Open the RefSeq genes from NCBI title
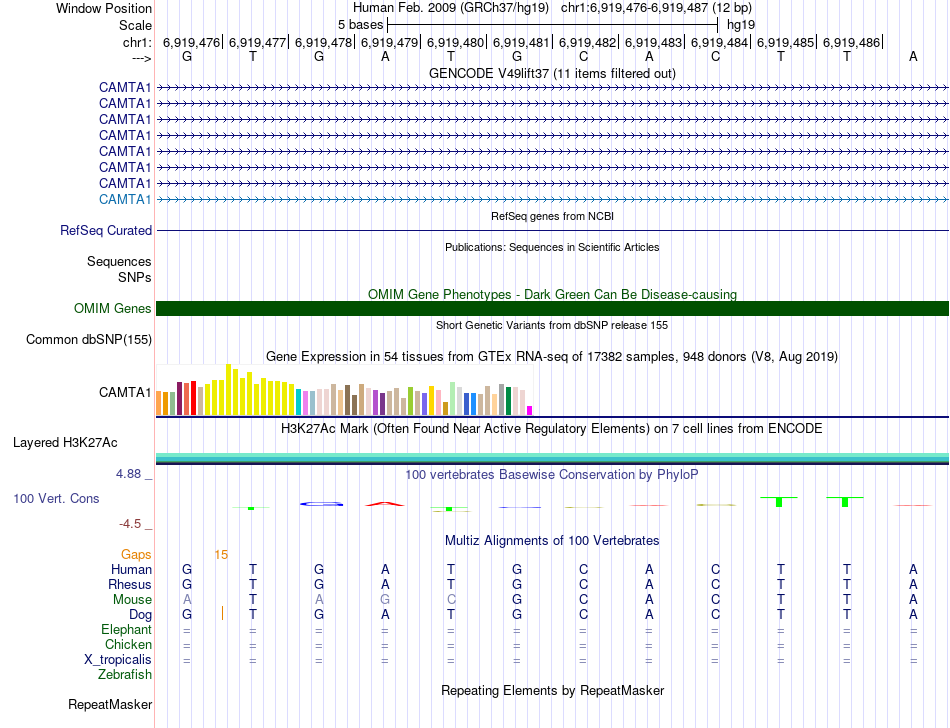950x728 pixels. pos(552,216)
